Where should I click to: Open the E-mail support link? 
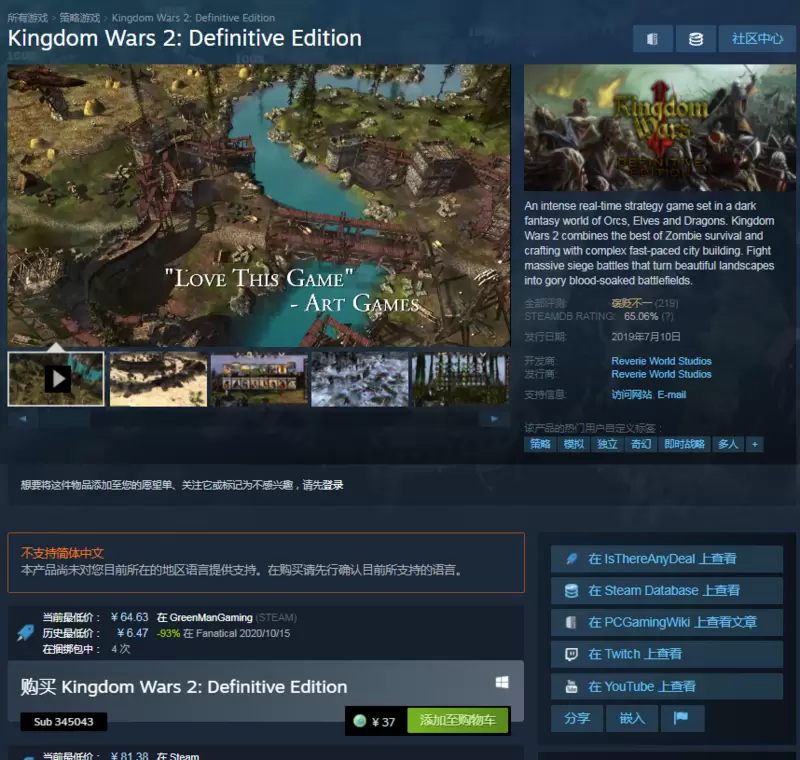[671, 395]
